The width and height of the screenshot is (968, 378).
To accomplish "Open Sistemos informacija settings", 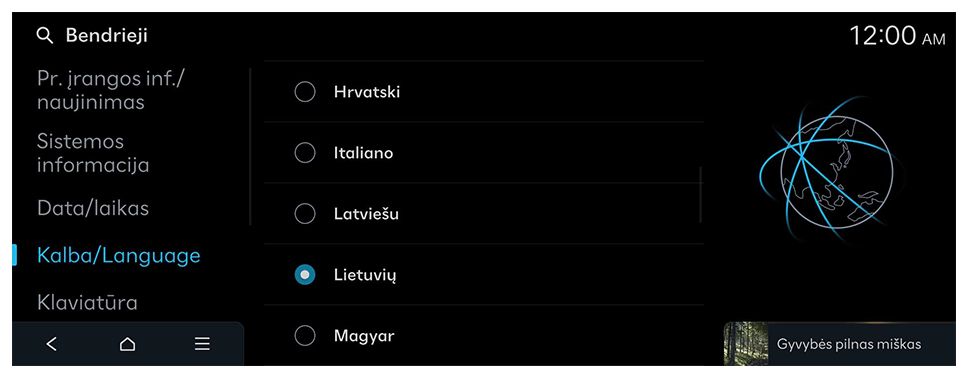I will click(93, 153).
